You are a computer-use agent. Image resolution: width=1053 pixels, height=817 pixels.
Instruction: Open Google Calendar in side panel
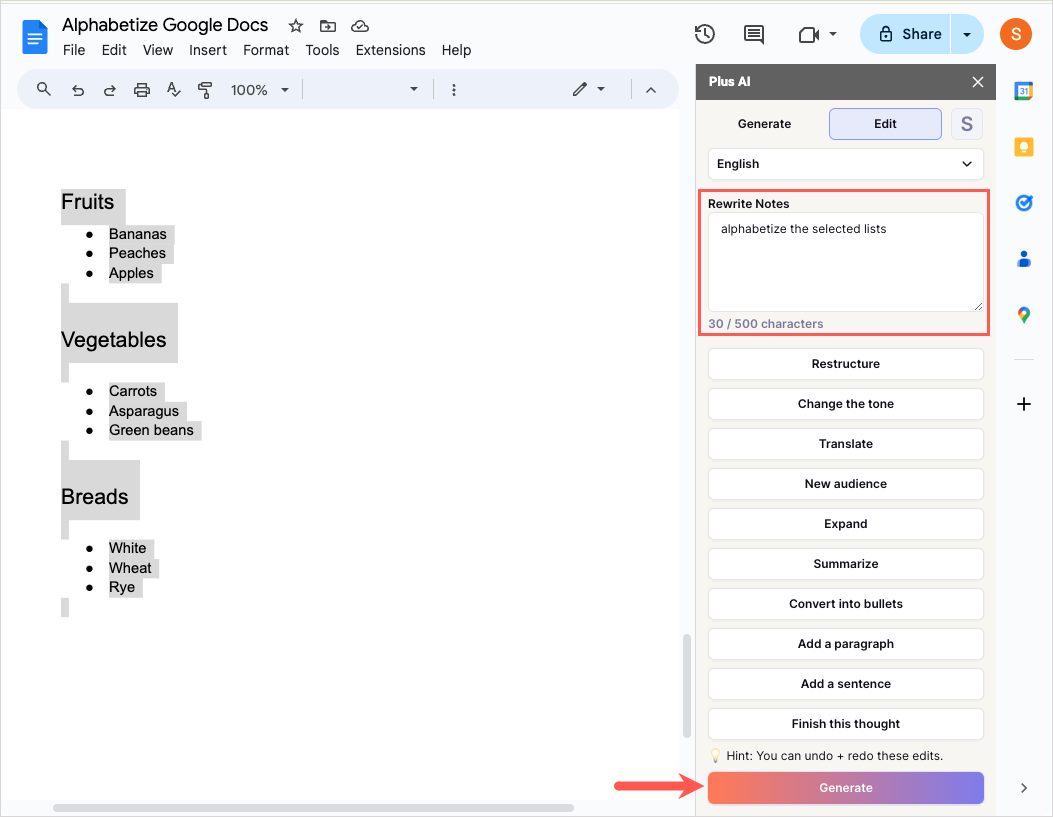tap(1023, 91)
